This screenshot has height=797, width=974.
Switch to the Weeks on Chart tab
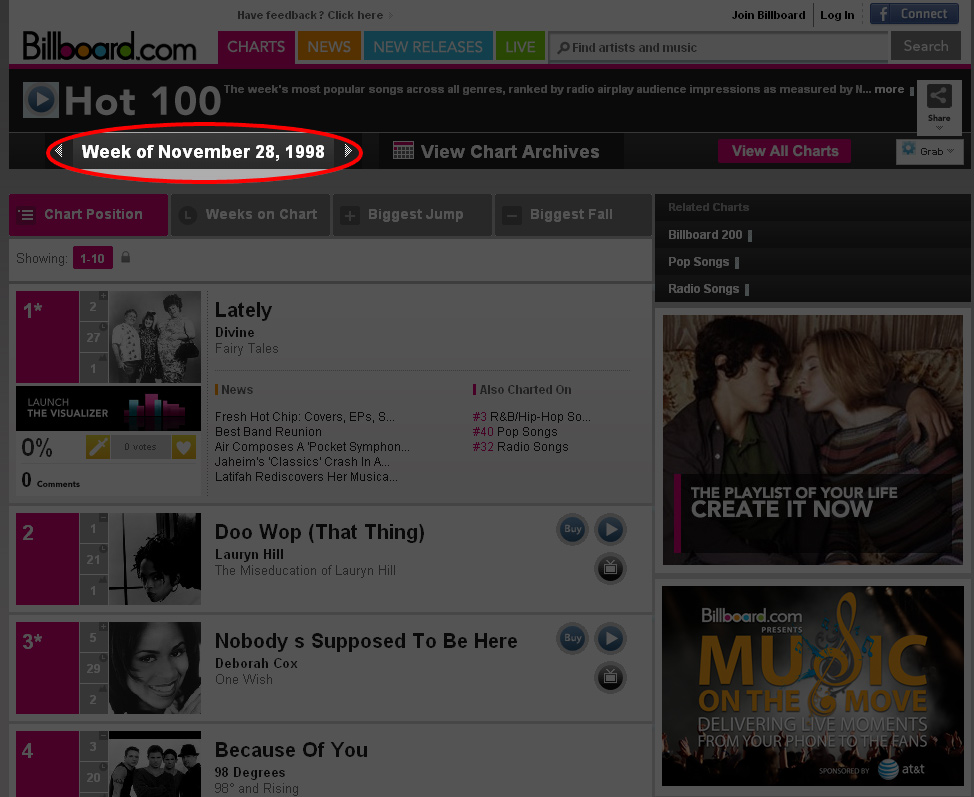(250, 215)
